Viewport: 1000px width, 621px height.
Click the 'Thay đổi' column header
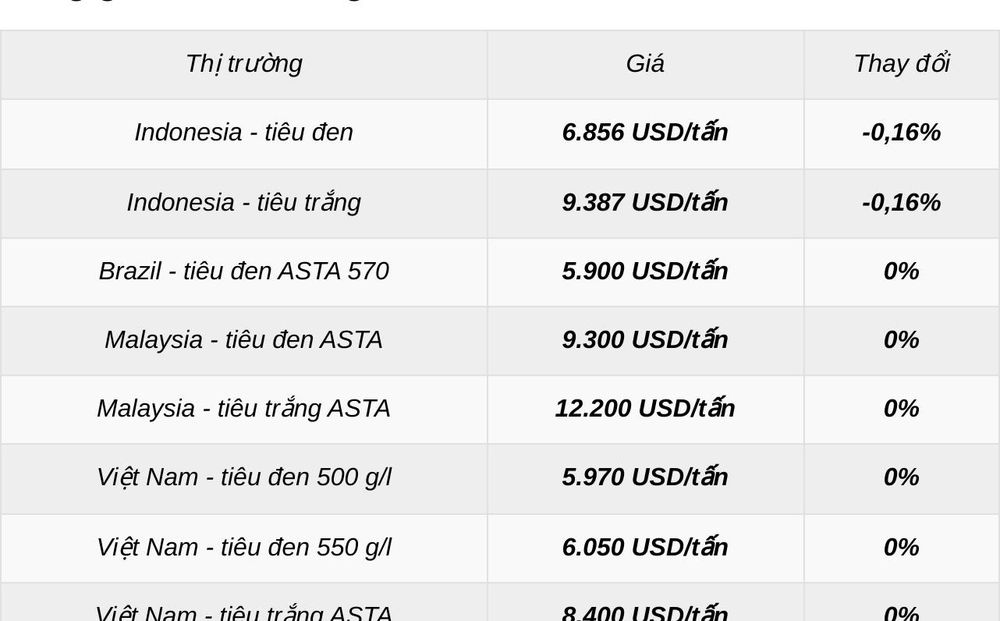[901, 64]
